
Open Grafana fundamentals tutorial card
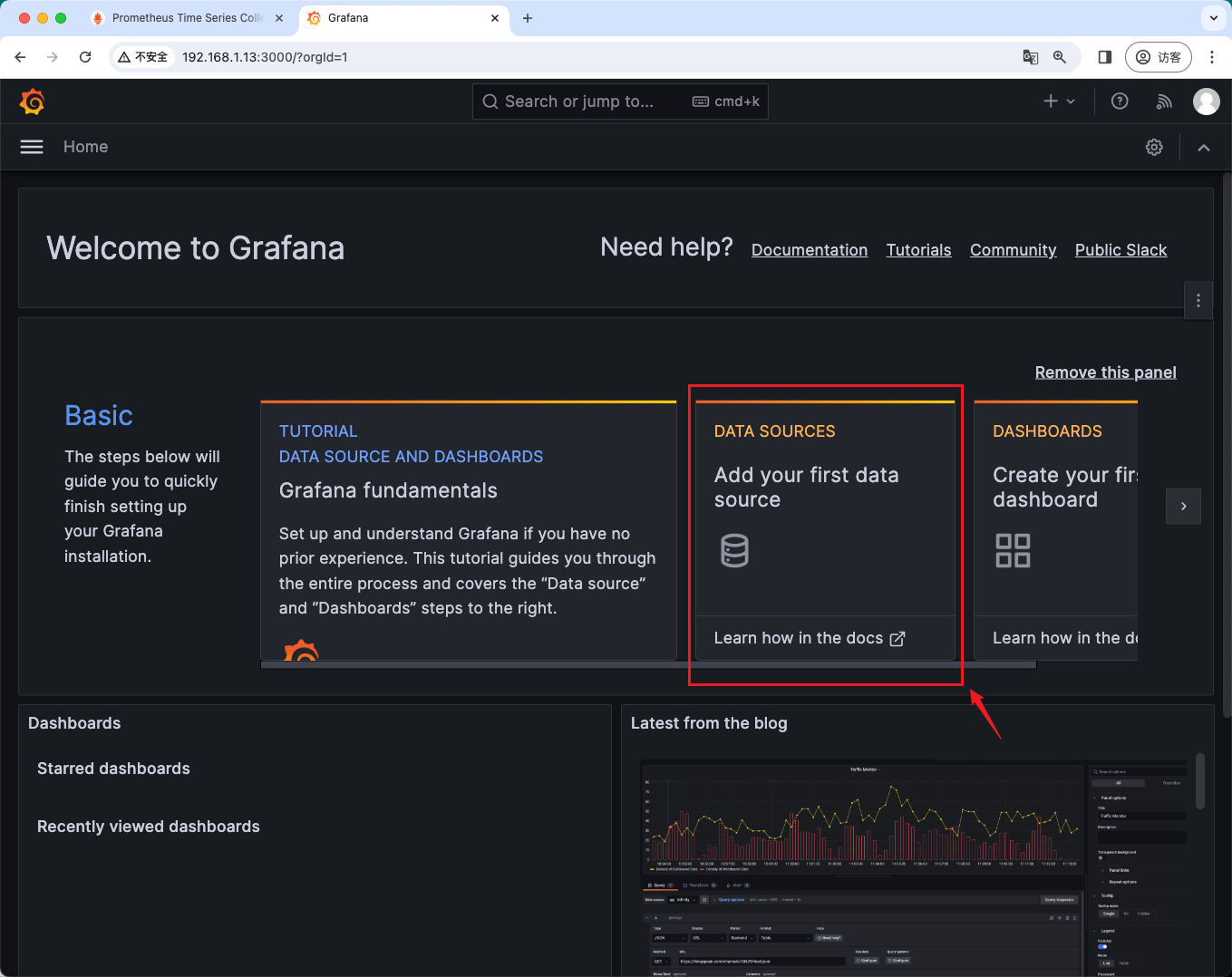pos(469,530)
